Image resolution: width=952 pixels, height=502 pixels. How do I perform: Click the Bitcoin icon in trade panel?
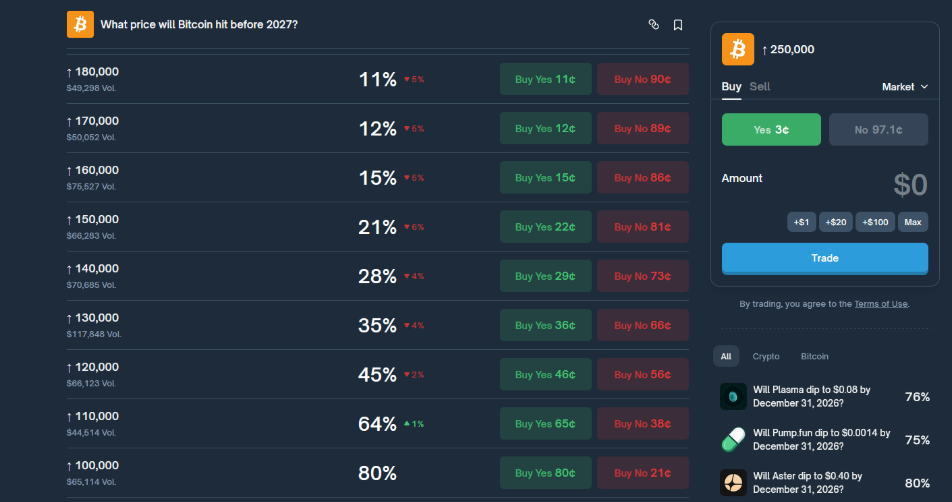point(737,49)
